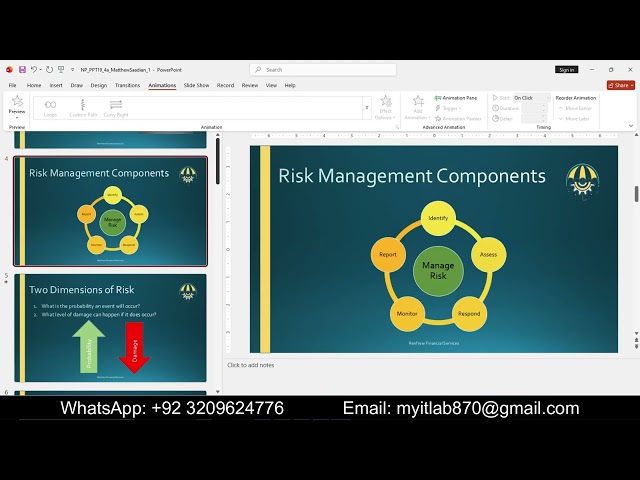640x480 pixels.
Task: Switch to the Review tab
Action: pos(250,85)
